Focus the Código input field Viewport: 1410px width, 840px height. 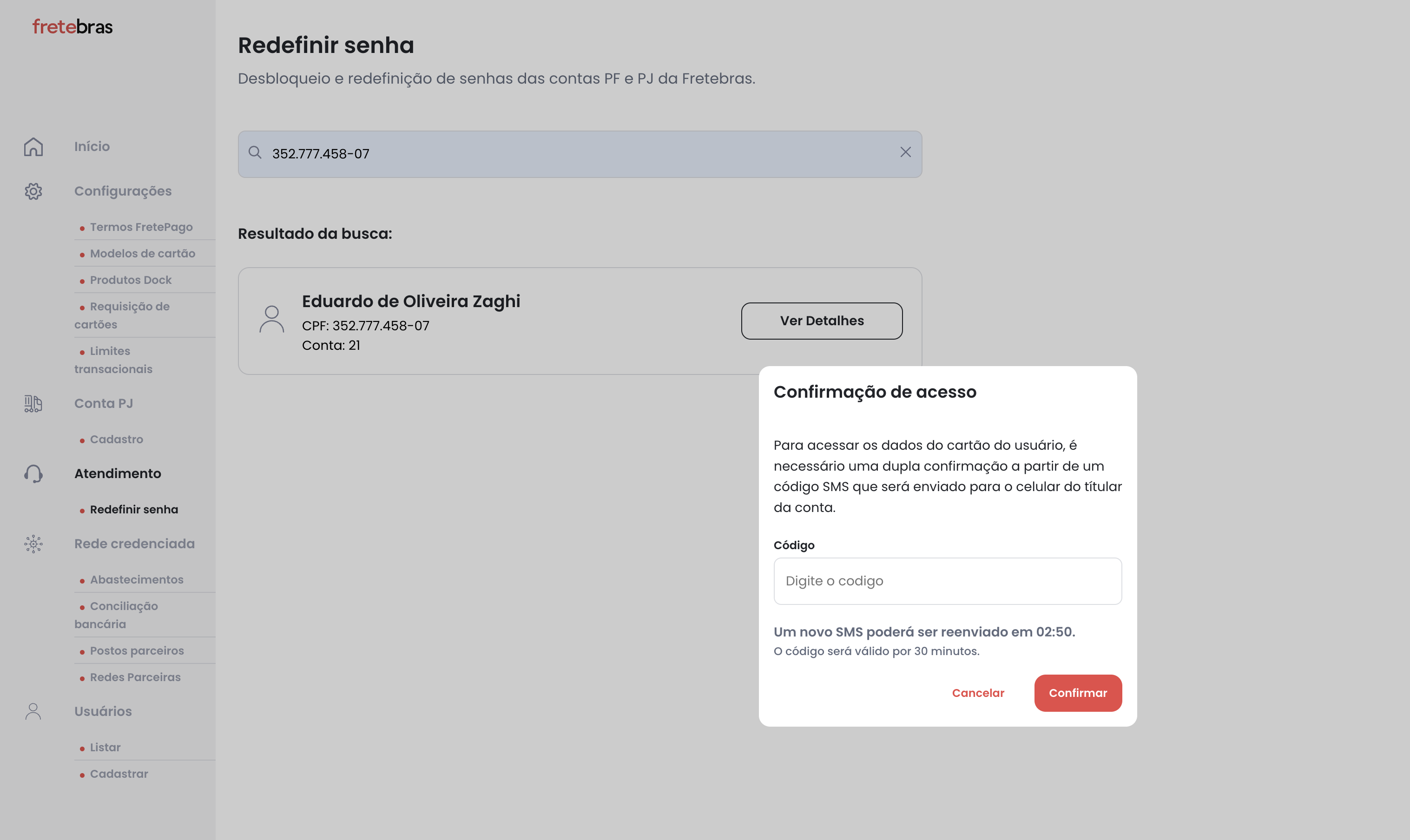pyautogui.click(x=947, y=581)
